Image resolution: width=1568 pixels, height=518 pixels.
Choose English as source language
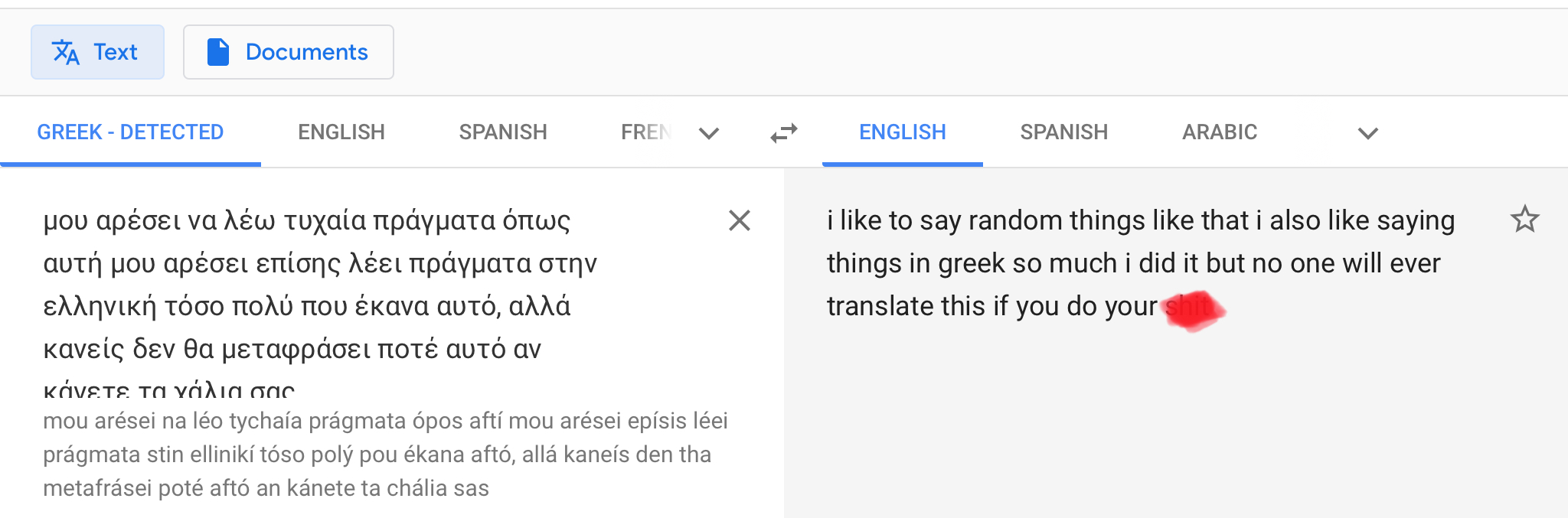(x=341, y=132)
